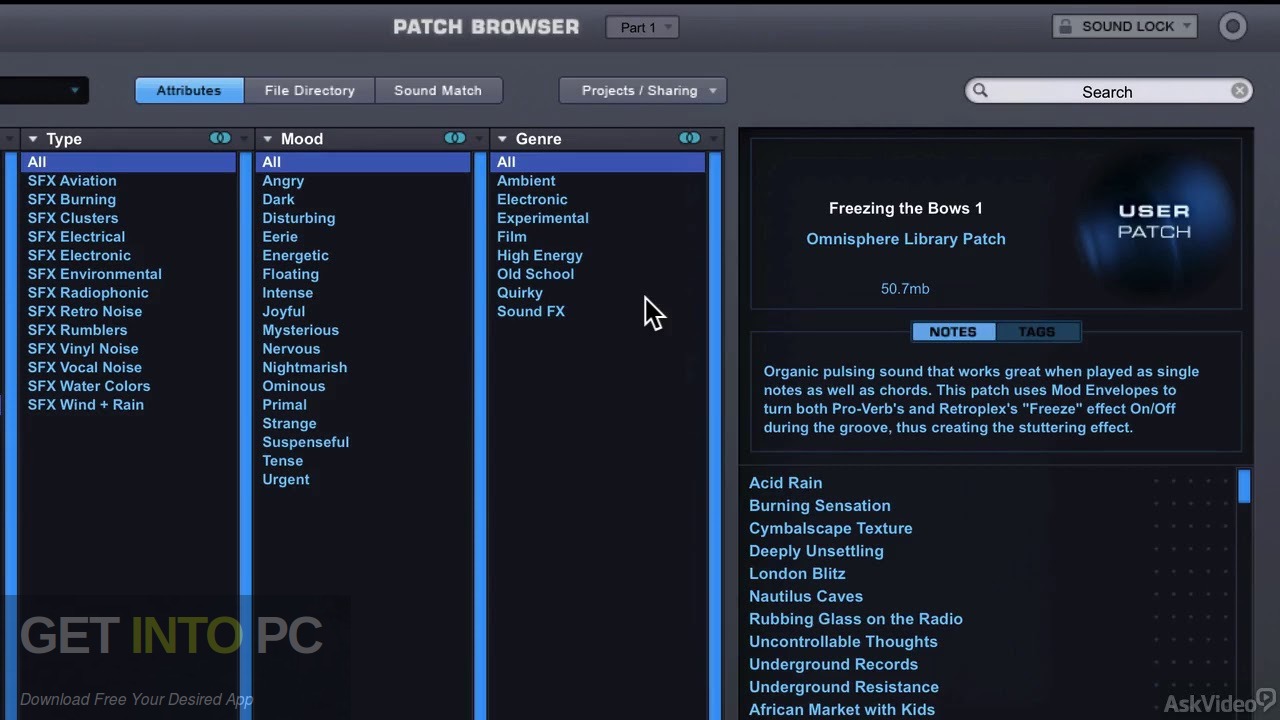Choose the Disturbing mood

coord(299,218)
